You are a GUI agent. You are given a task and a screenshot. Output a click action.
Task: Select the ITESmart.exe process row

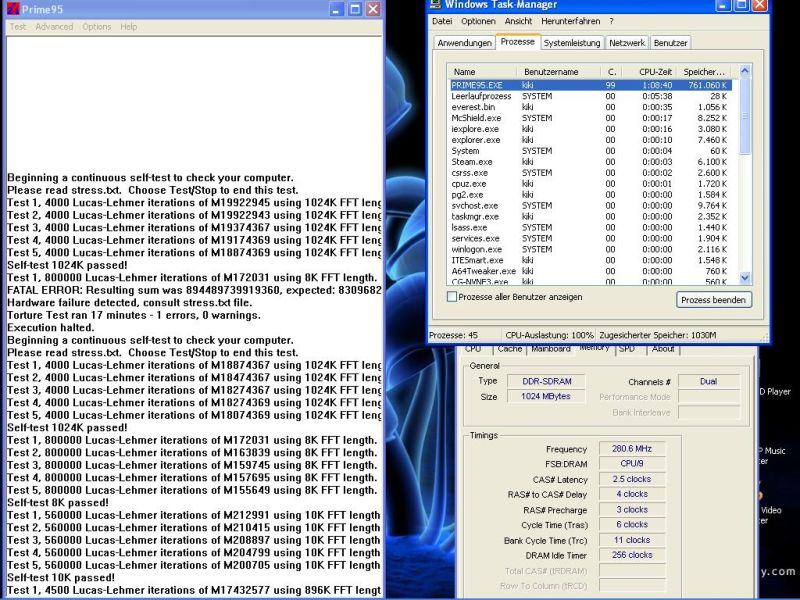click(590, 261)
